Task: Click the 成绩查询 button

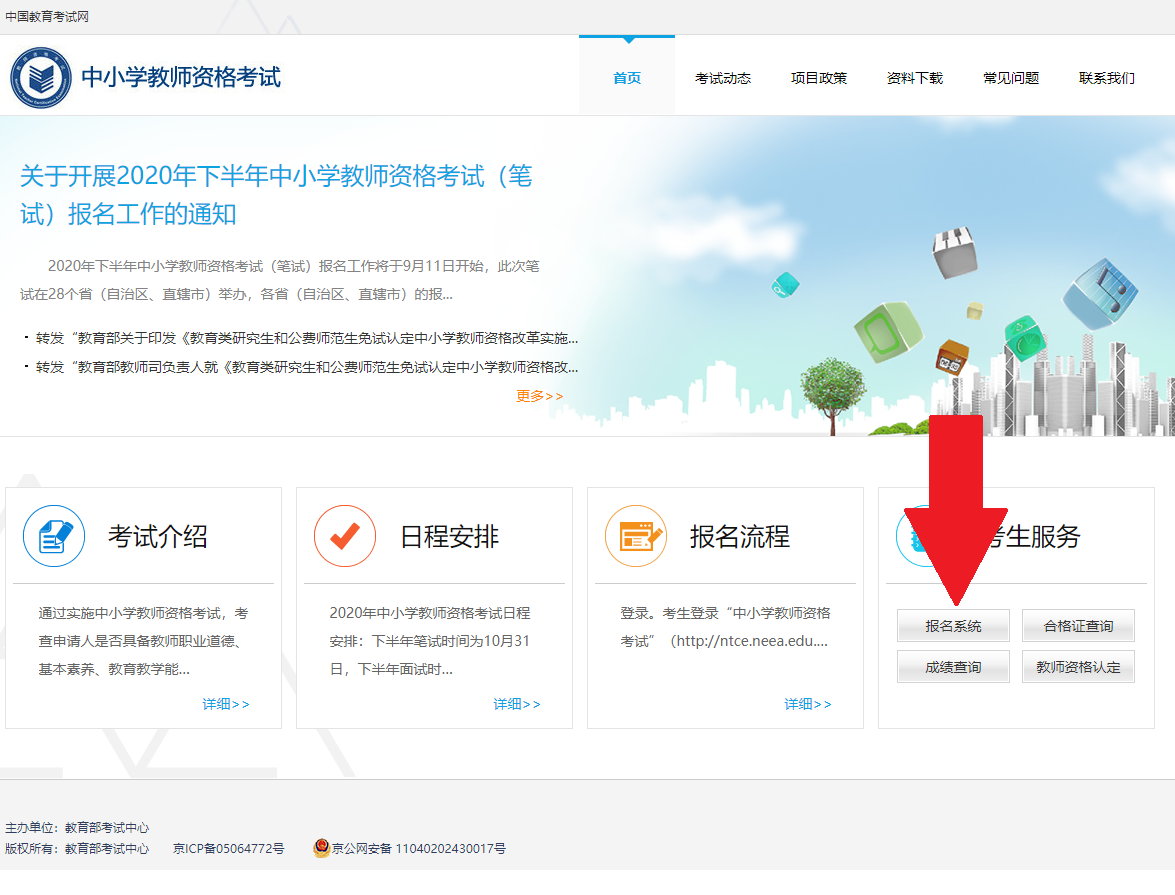Action: point(953,667)
